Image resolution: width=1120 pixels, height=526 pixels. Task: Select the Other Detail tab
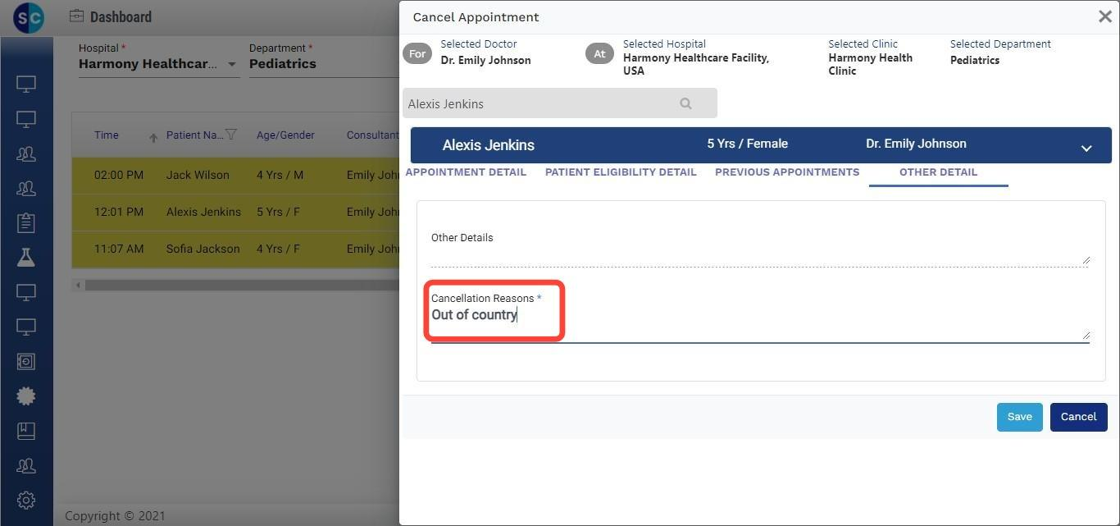click(x=939, y=172)
